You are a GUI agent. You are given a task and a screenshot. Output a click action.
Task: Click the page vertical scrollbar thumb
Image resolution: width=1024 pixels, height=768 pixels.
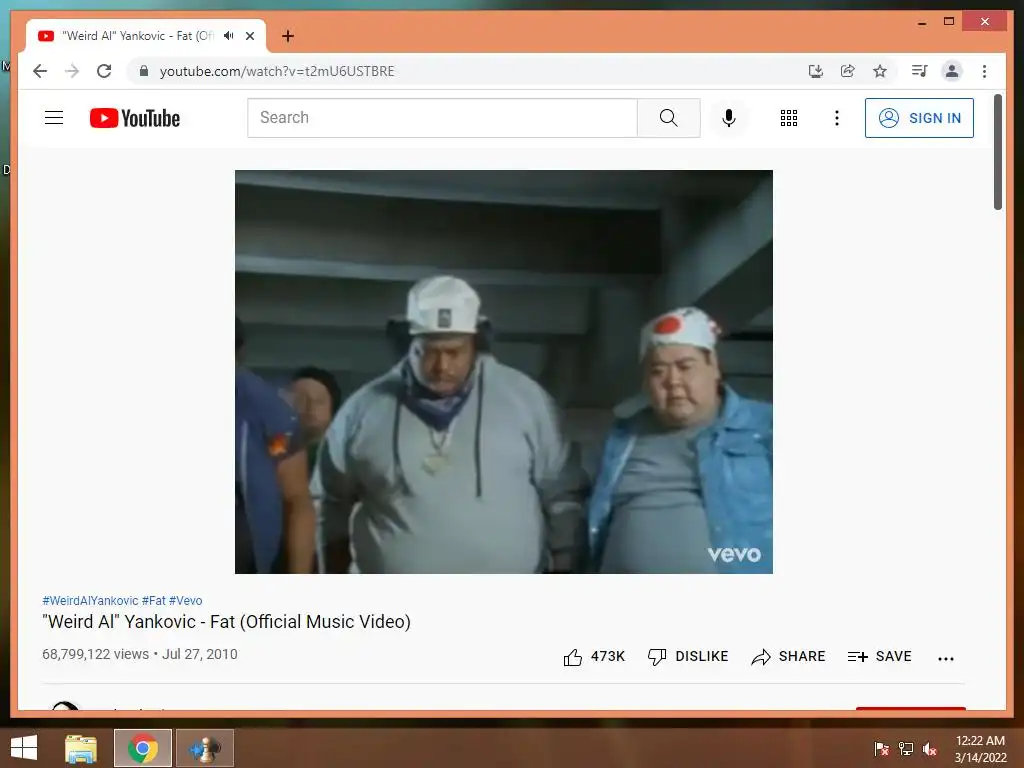pyautogui.click(x=998, y=152)
